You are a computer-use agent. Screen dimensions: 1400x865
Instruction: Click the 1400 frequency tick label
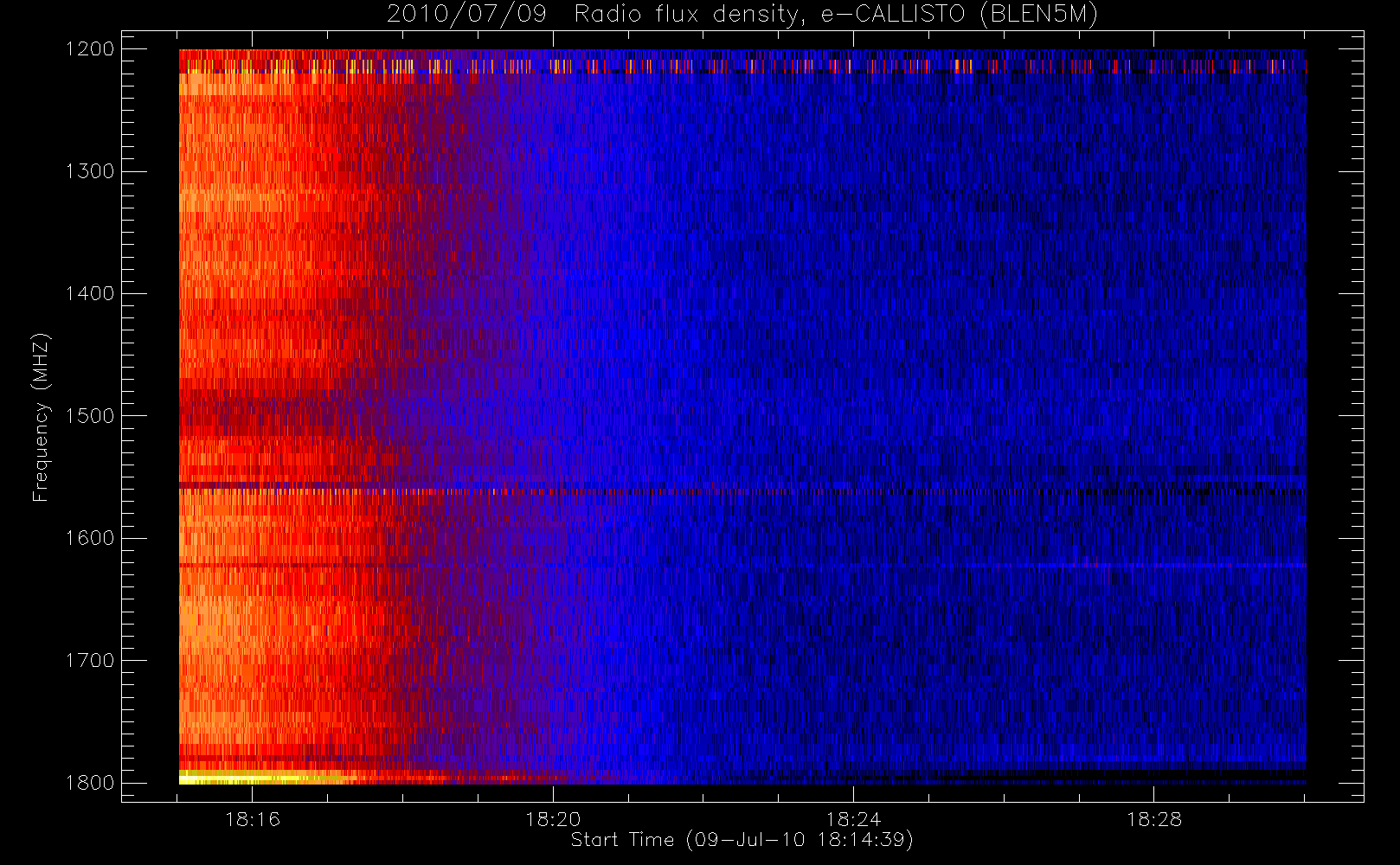pyautogui.click(x=90, y=294)
